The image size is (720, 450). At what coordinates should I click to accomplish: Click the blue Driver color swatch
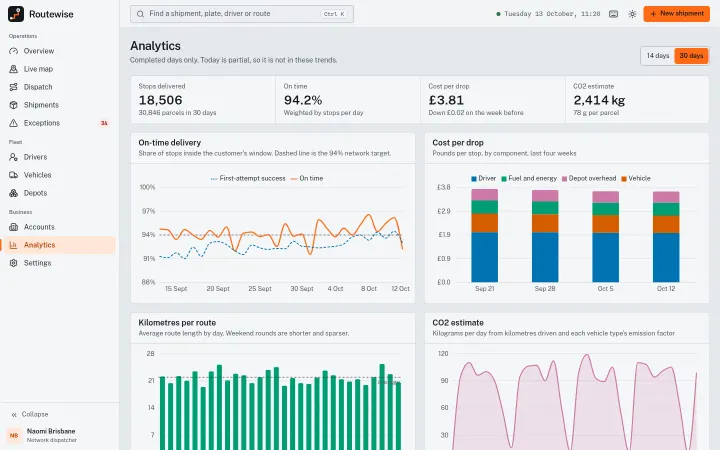pyautogui.click(x=474, y=179)
